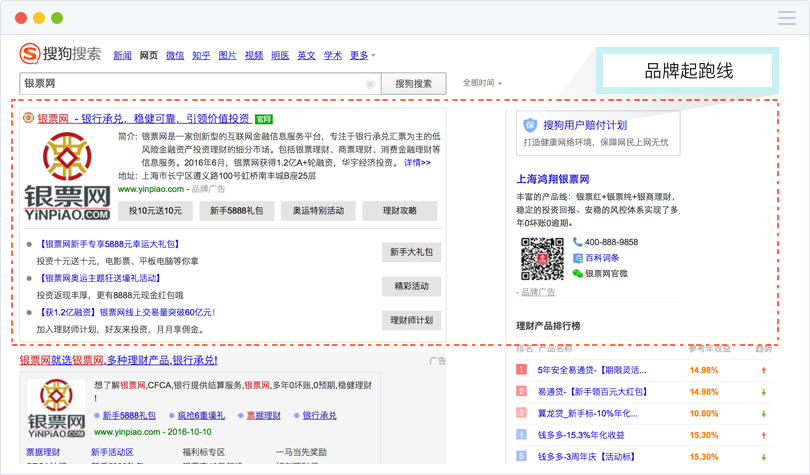Click the small coin icon before the 银票网 title
The height and width of the screenshot is (475, 810).
click(x=28, y=118)
